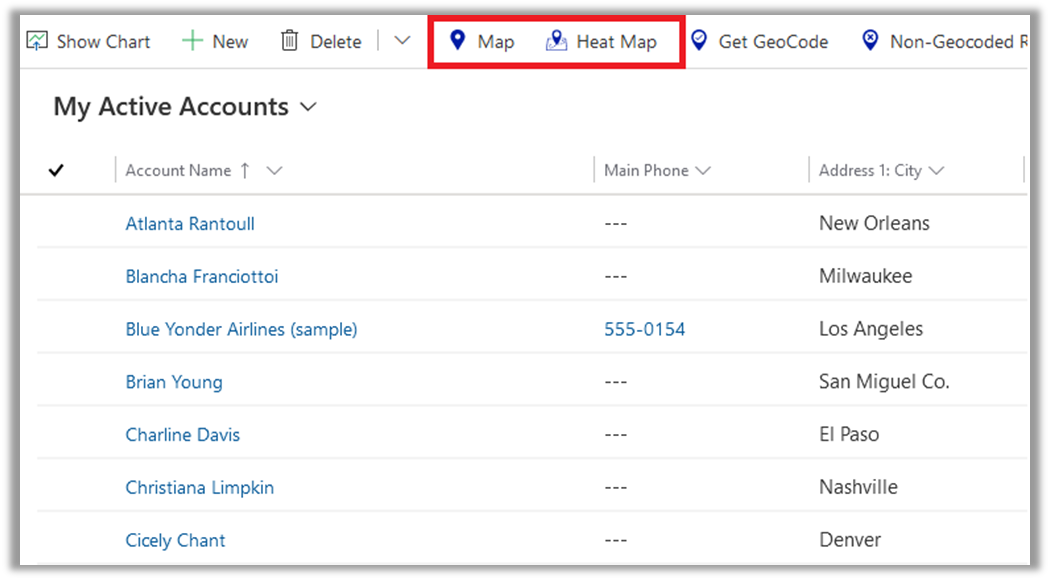Click the Get GeoCode icon
1050x580 pixels.
click(x=699, y=41)
